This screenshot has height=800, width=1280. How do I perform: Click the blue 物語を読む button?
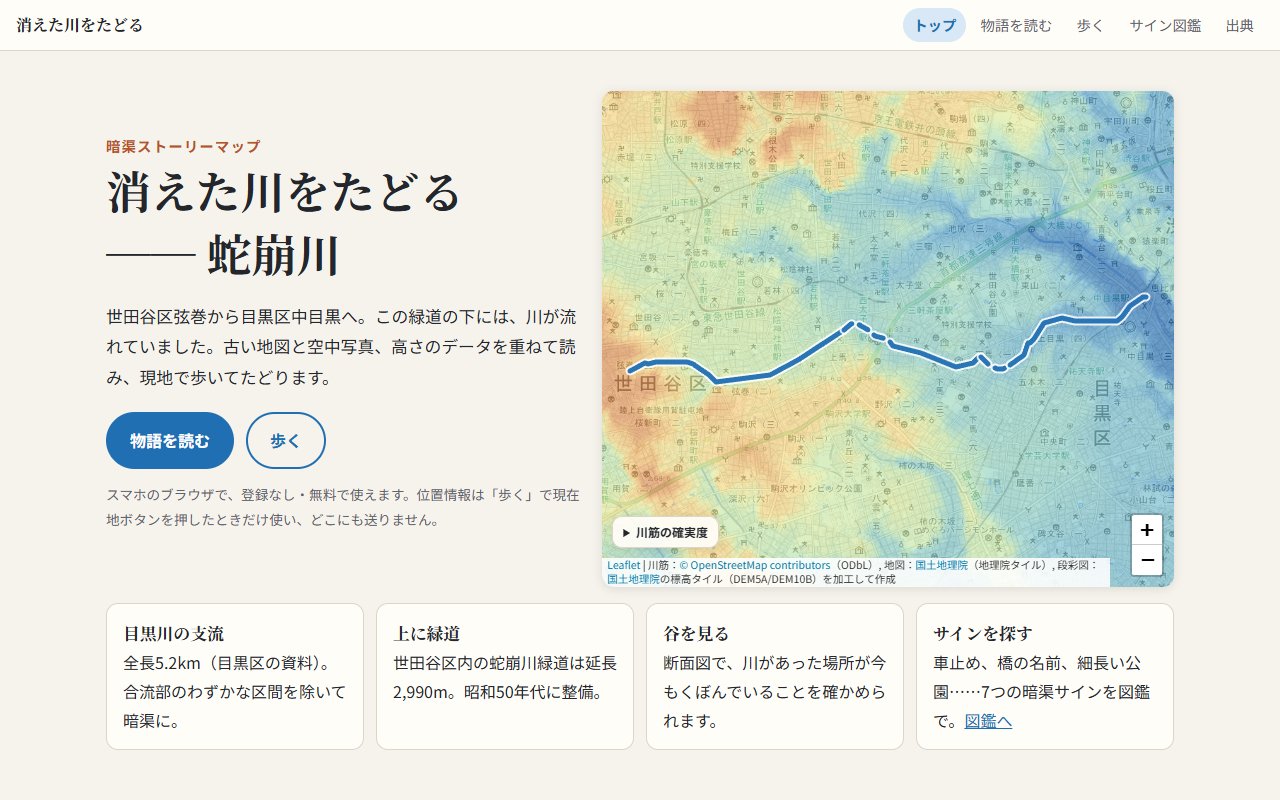(170, 440)
